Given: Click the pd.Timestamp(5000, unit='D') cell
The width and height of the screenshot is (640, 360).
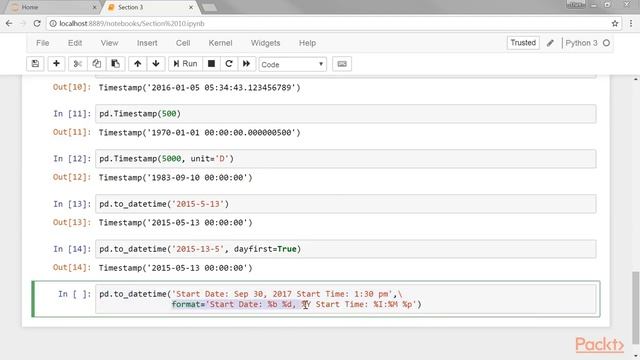Looking at the screenshot, I should pyautogui.click(x=346, y=158).
